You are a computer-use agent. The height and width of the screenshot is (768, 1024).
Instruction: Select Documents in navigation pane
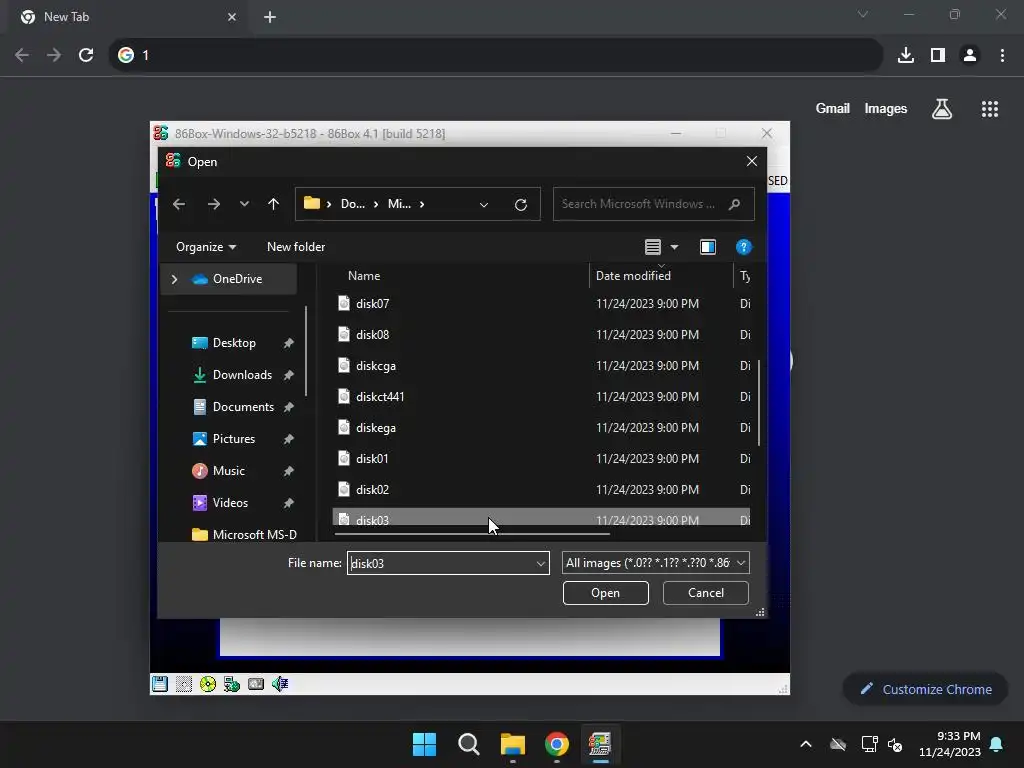pos(243,407)
